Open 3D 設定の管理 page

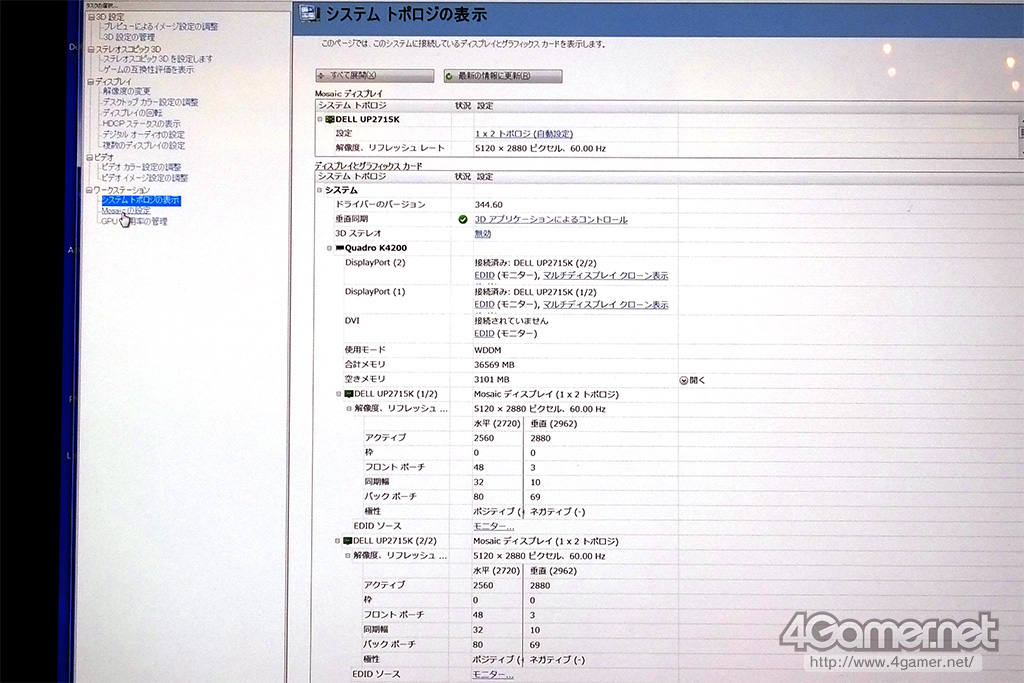pos(129,37)
